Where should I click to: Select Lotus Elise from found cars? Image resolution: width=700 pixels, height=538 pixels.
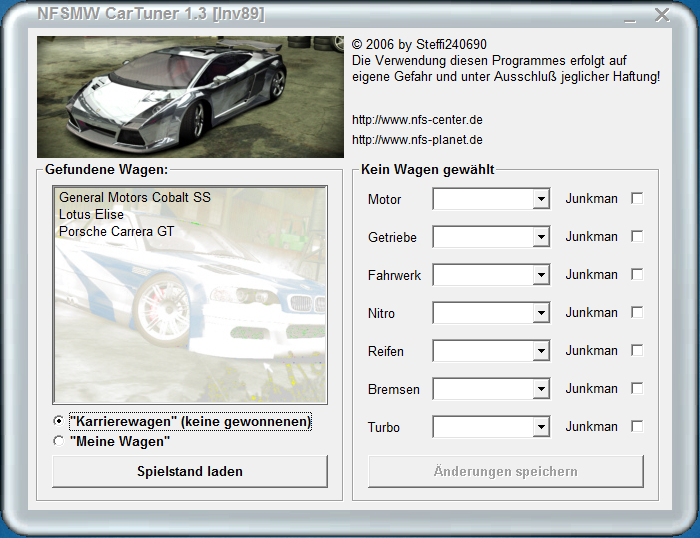(91, 215)
